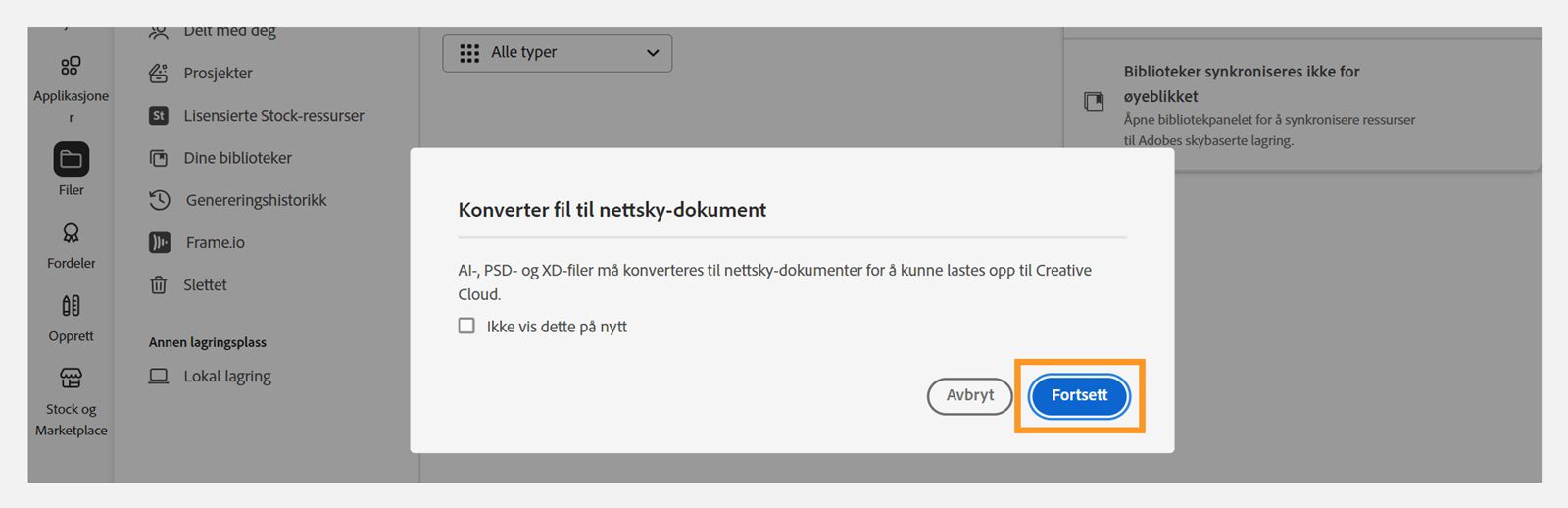Click the Slettet trash icon

158,284
